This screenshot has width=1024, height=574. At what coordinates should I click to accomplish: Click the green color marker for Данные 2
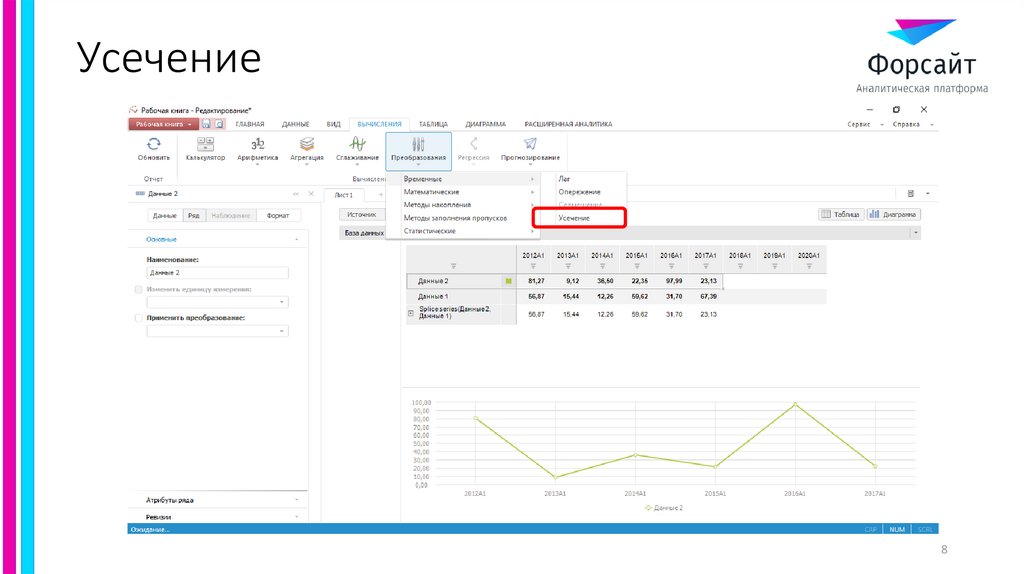click(x=508, y=281)
